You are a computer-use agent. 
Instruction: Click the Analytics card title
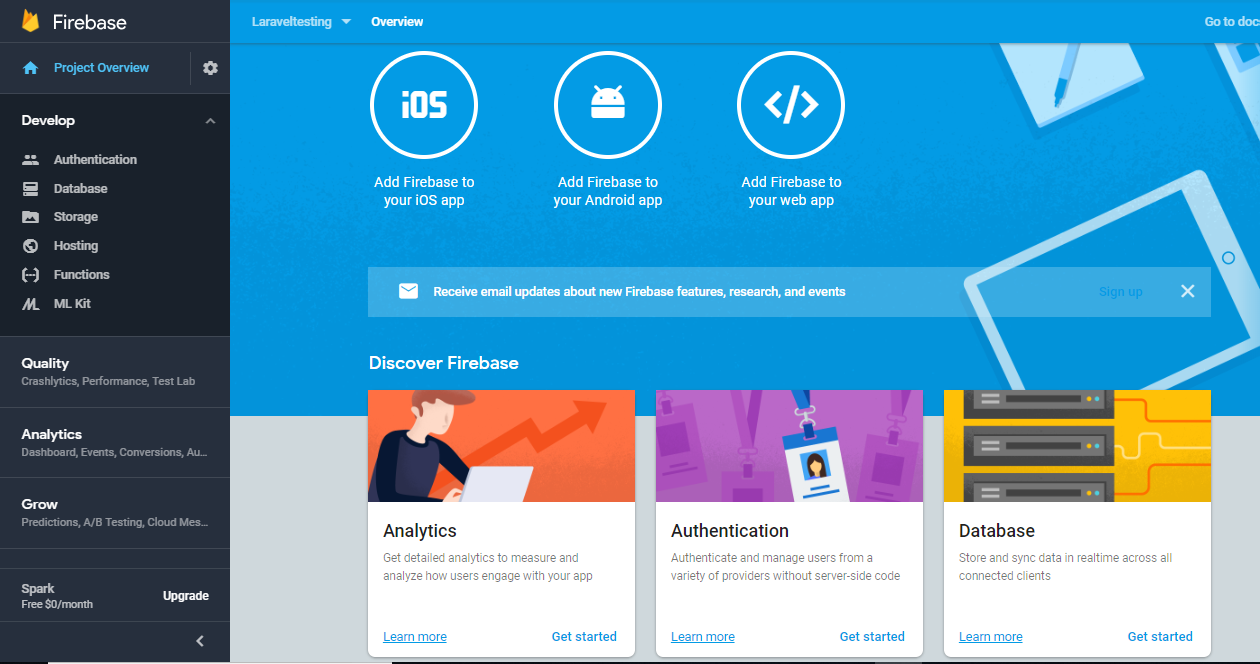click(420, 531)
